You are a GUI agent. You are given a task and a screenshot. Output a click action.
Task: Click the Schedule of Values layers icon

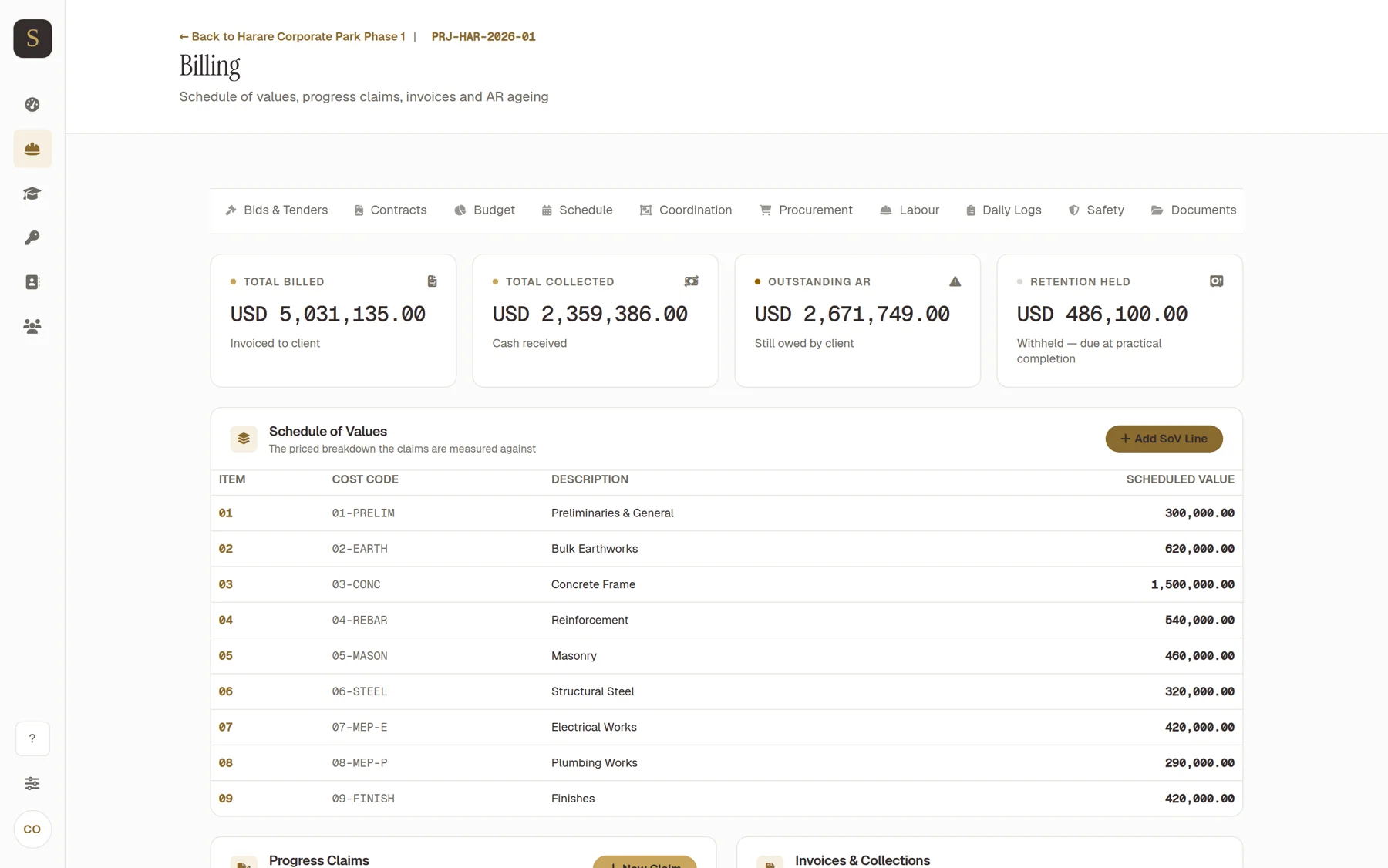244,439
